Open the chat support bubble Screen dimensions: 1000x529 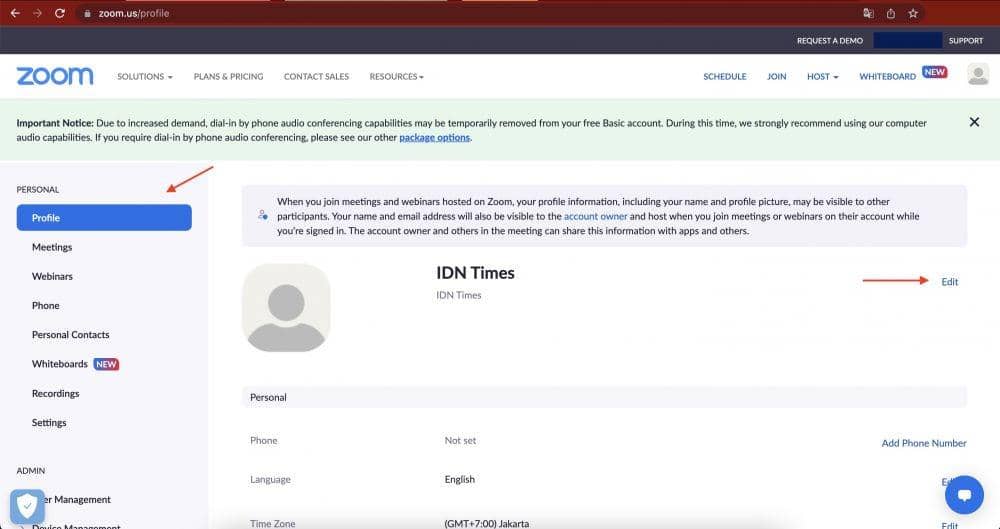pyautogui.click(x=964, y=495)
